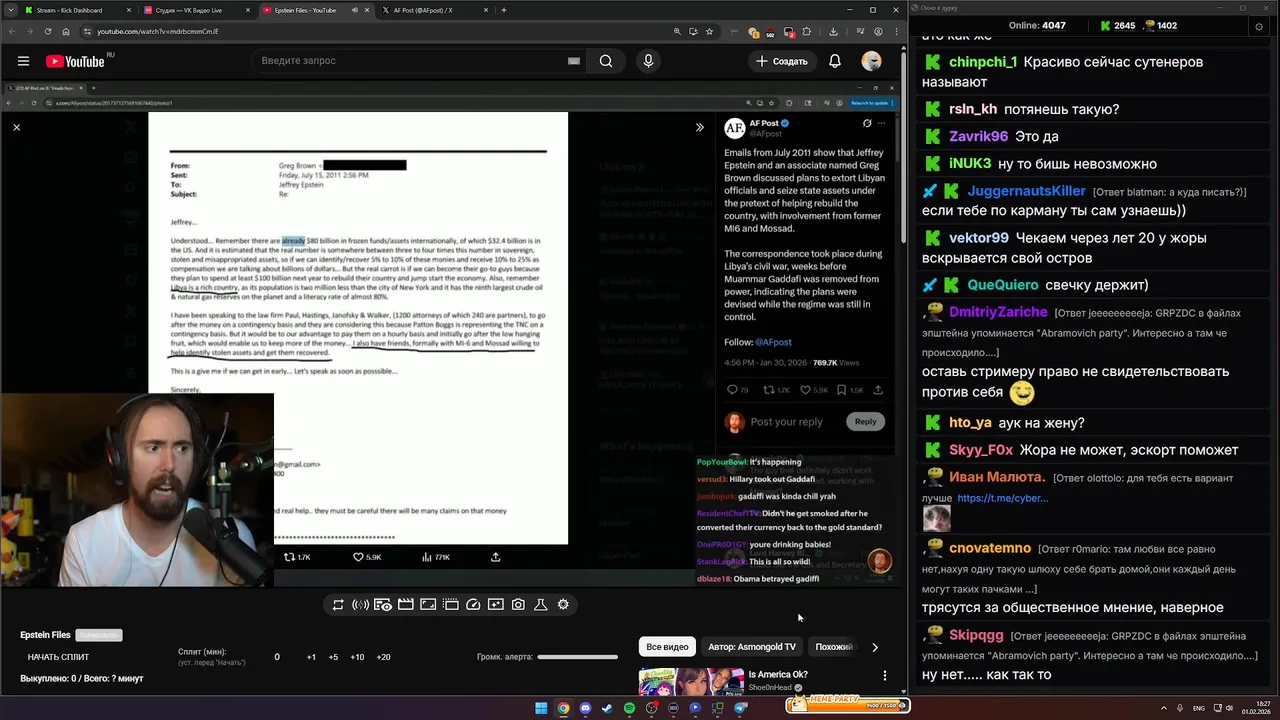The image size is (1280, 720).
Task: Mute the Epstein Files tab via its speaker icon
Action: pyautogui.click(x=354, y=10)
